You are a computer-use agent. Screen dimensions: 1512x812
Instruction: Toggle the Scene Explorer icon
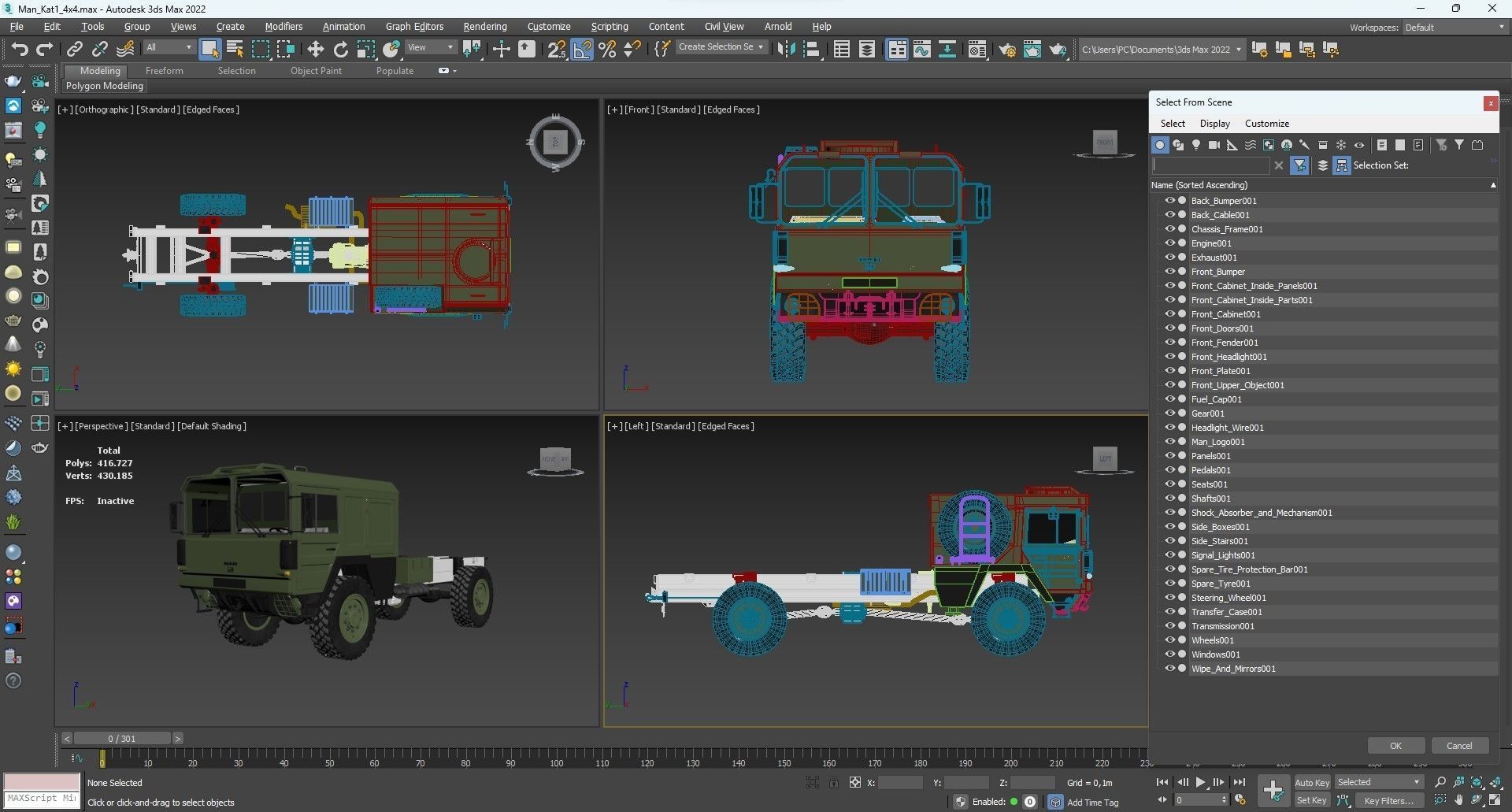point(841,49)
